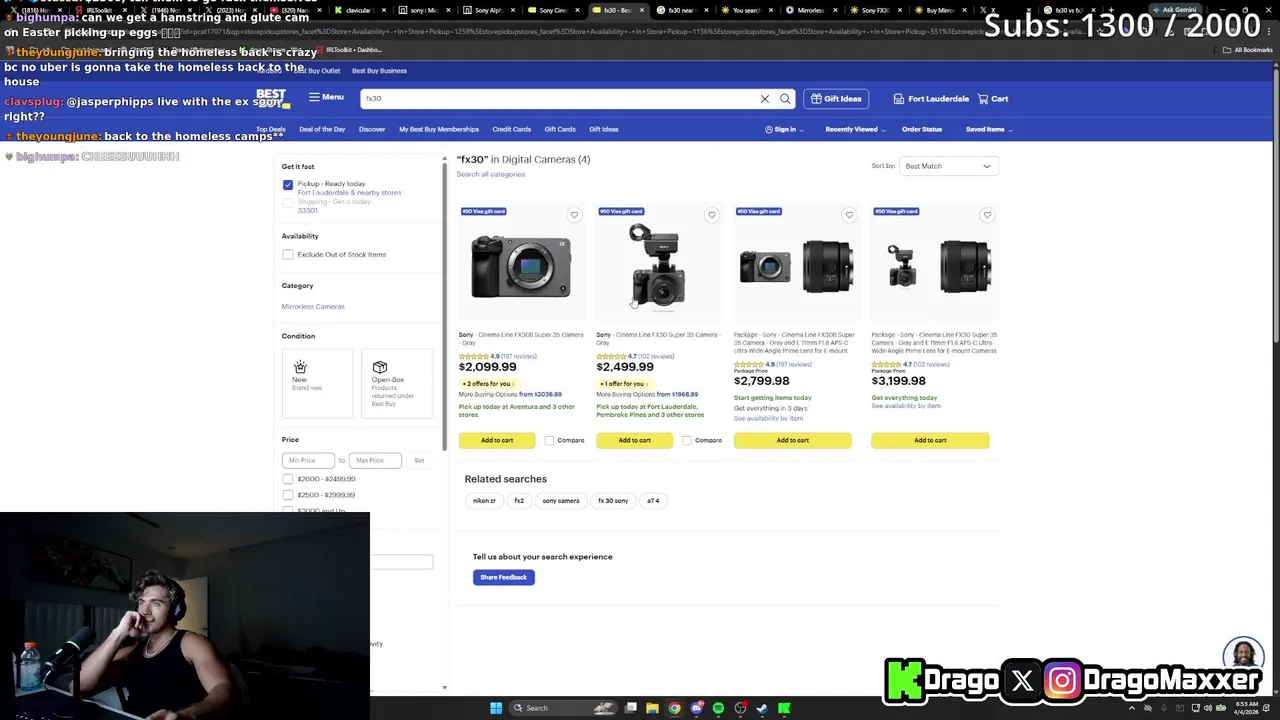Expand Saved Items dropdown
Screen dimensions: 1280x720
(x=989, y=129)
